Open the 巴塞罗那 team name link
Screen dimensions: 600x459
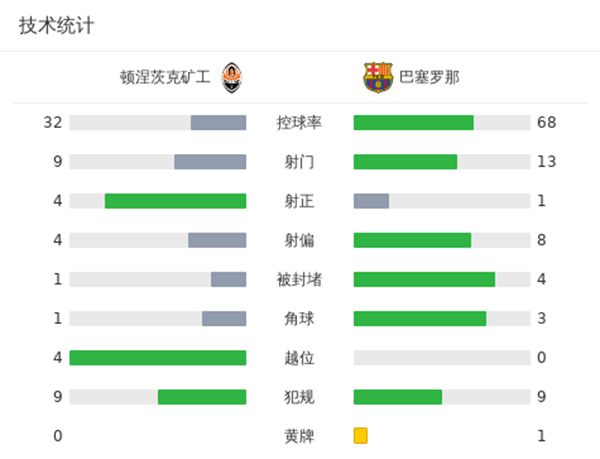pyautogui.click(x=429, y=77)
